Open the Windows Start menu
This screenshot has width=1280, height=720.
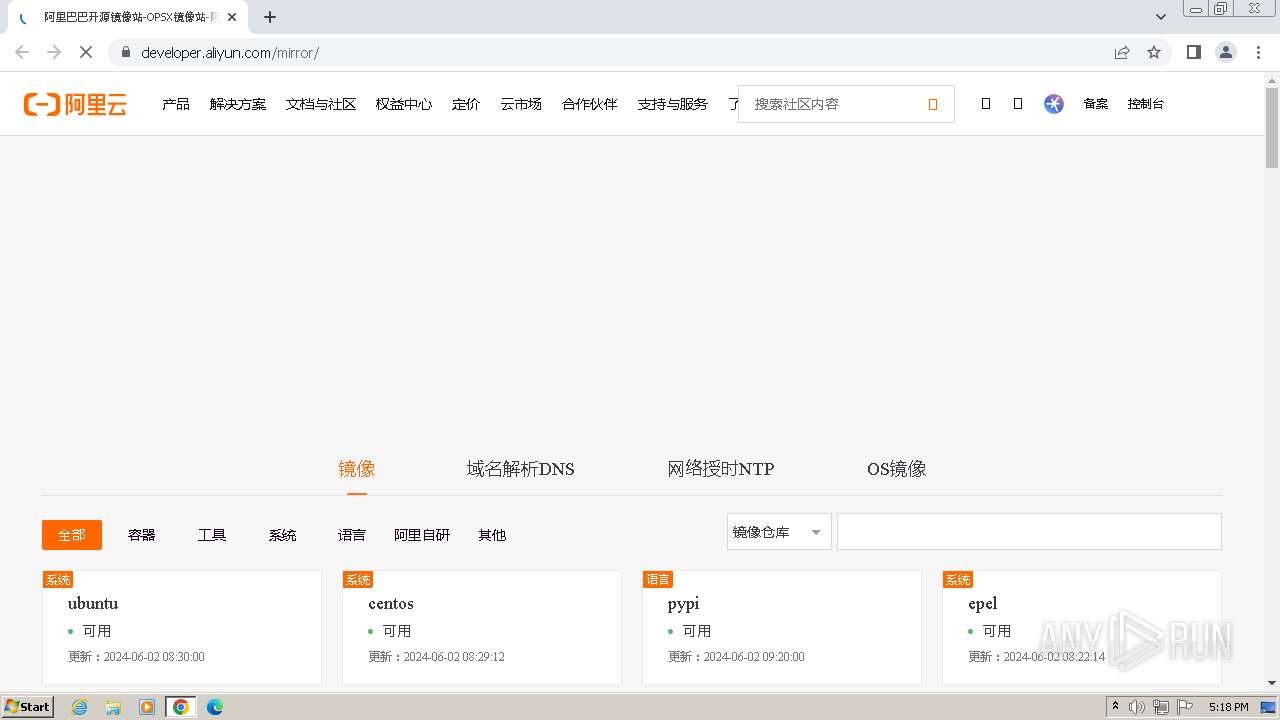pyautogui.click(x=28, y=707)
